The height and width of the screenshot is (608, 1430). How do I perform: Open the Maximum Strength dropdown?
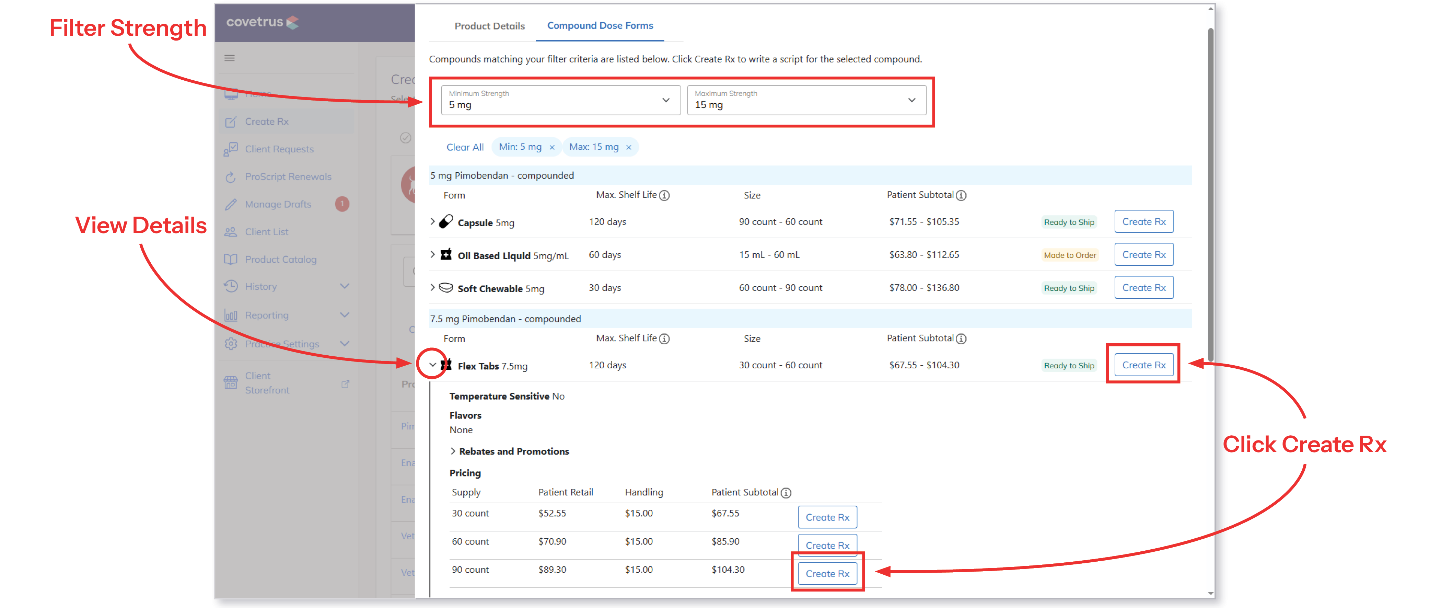tap(806, 100)
